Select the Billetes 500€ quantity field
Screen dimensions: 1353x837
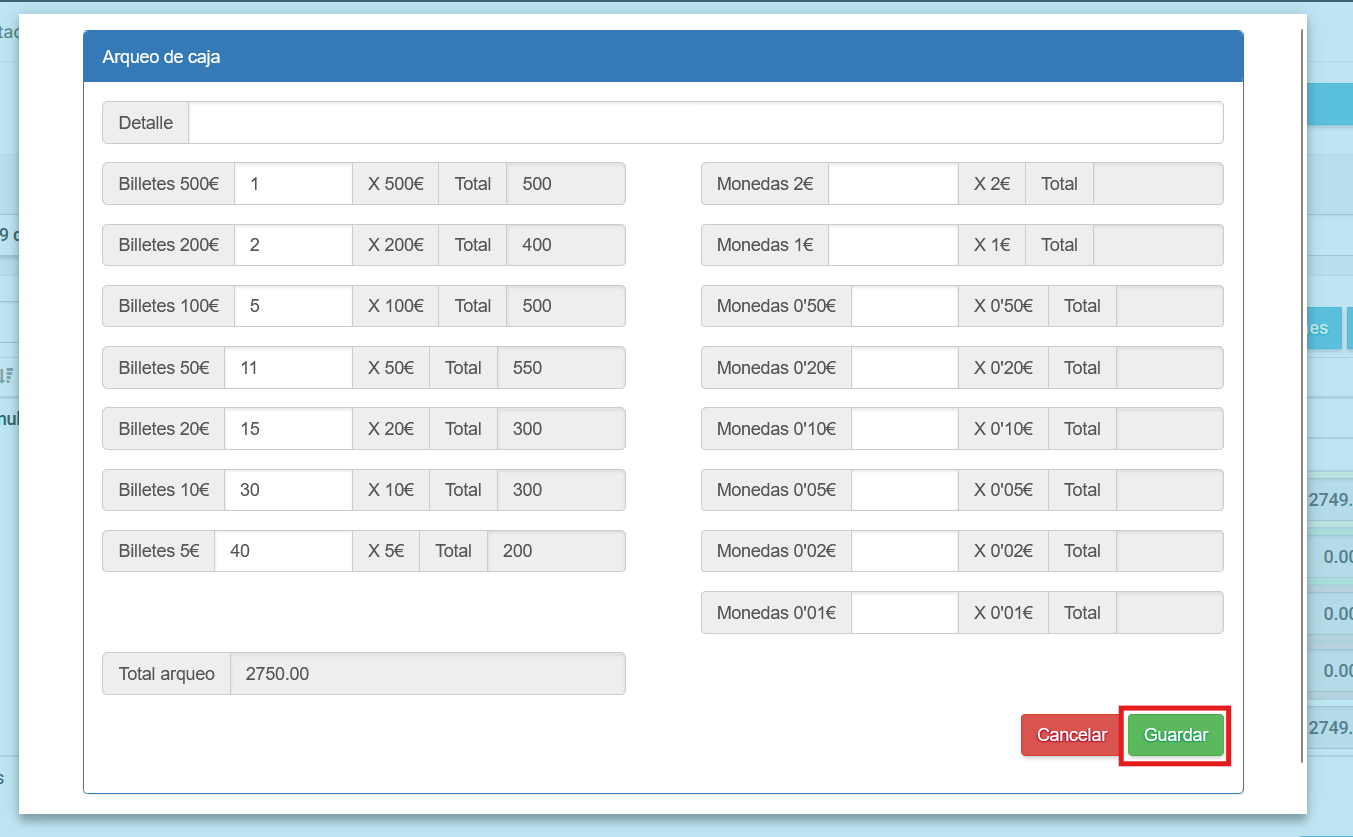(293, 184)
